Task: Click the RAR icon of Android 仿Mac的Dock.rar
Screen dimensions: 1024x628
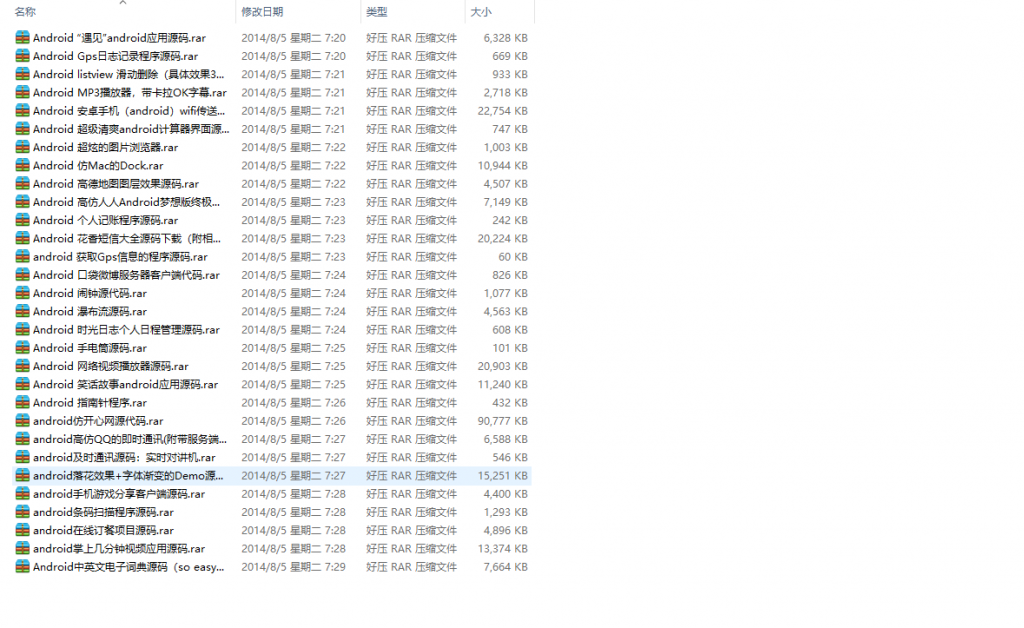Action: 22,166
